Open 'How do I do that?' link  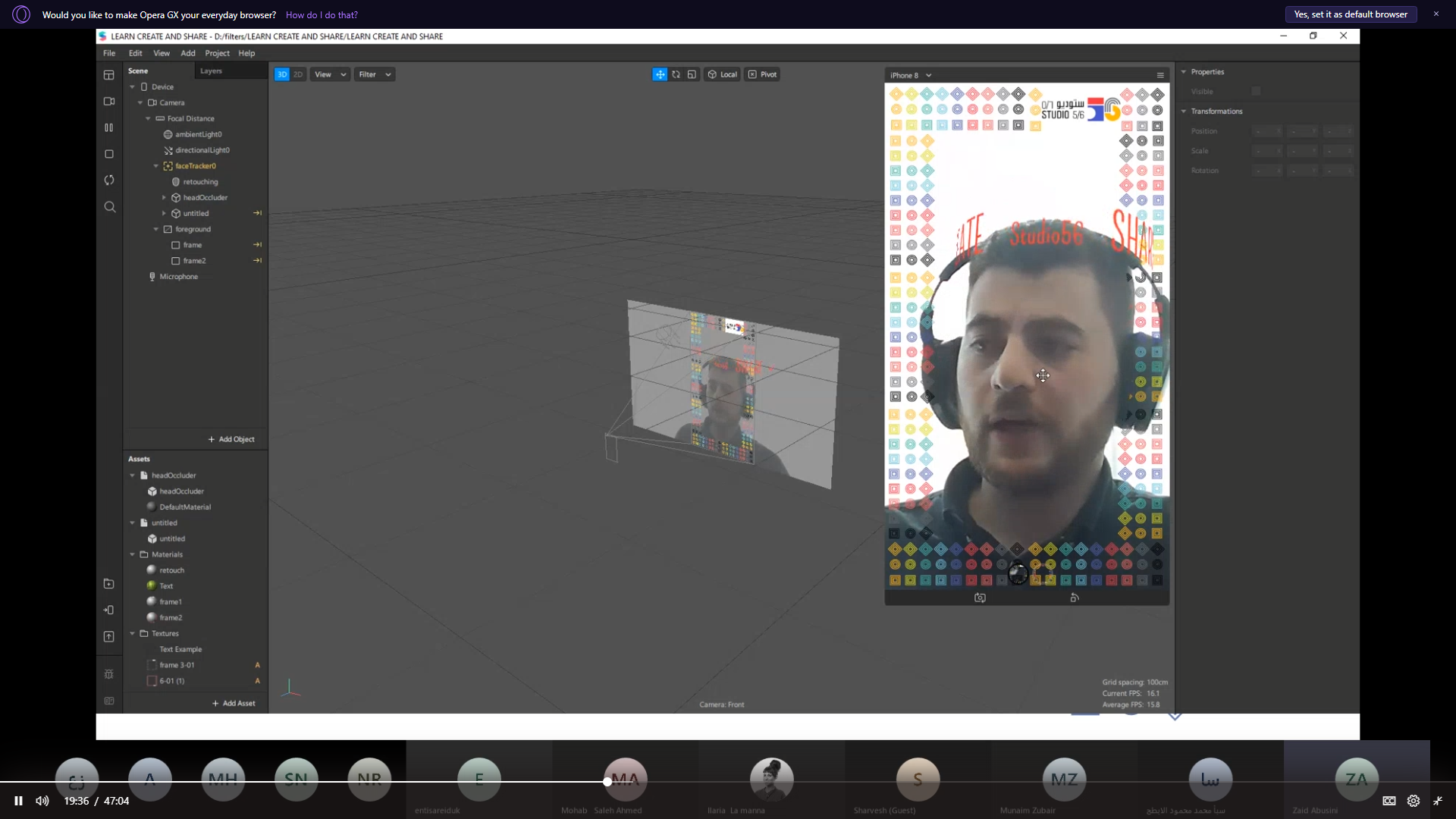coord(322,15)
